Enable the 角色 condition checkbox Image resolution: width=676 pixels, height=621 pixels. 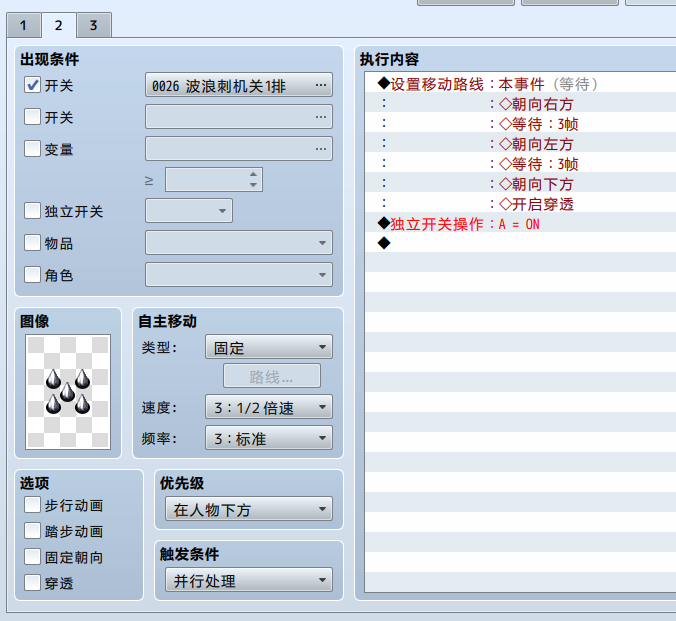coord(32,275)
